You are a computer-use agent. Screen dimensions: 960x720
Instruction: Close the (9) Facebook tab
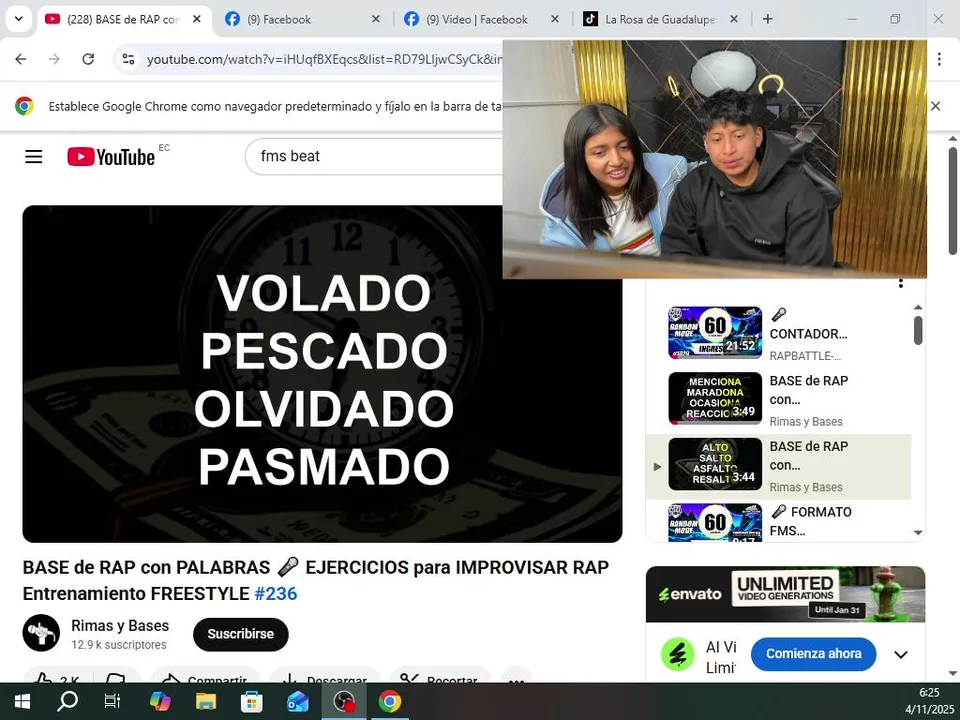tap(376, 19)
